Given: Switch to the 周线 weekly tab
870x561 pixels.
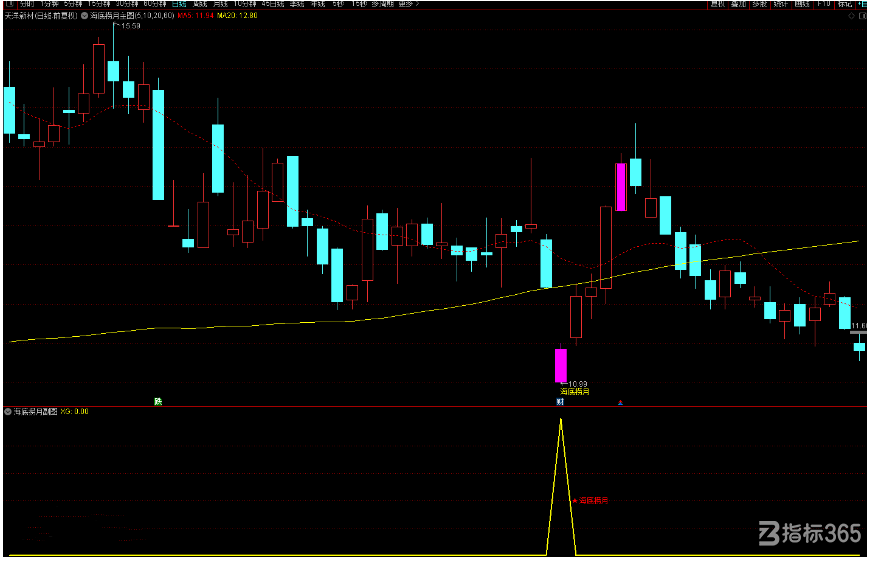Looking at the screenshot, I should coord(200,4).
